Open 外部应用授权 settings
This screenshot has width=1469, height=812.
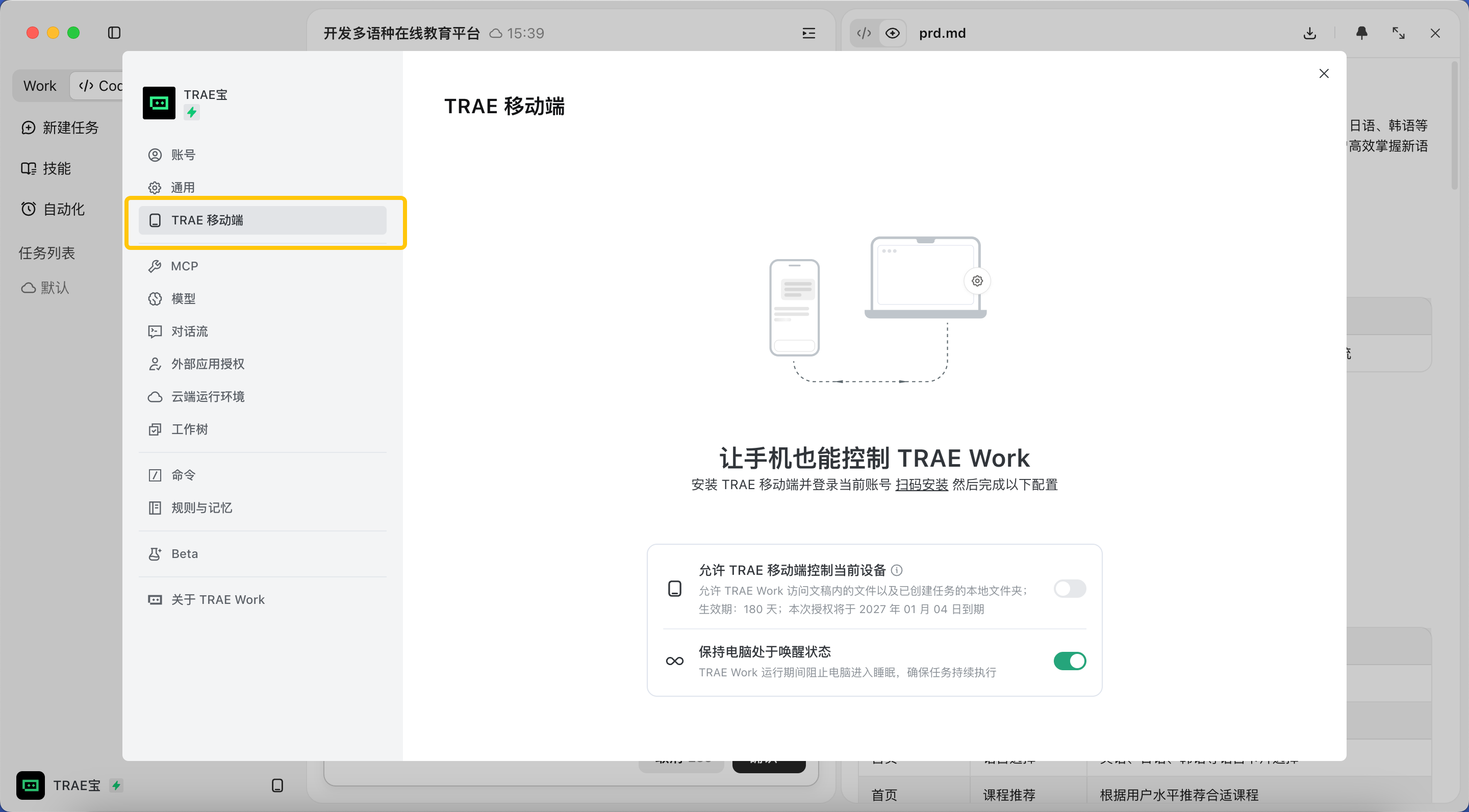[x=262, y=364]
